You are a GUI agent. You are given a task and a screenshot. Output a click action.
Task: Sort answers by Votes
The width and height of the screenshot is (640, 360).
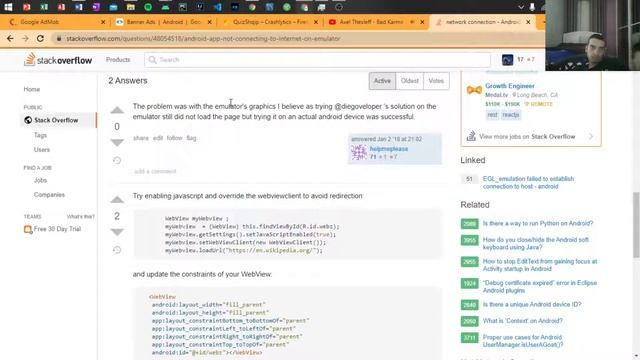point(436,81)
